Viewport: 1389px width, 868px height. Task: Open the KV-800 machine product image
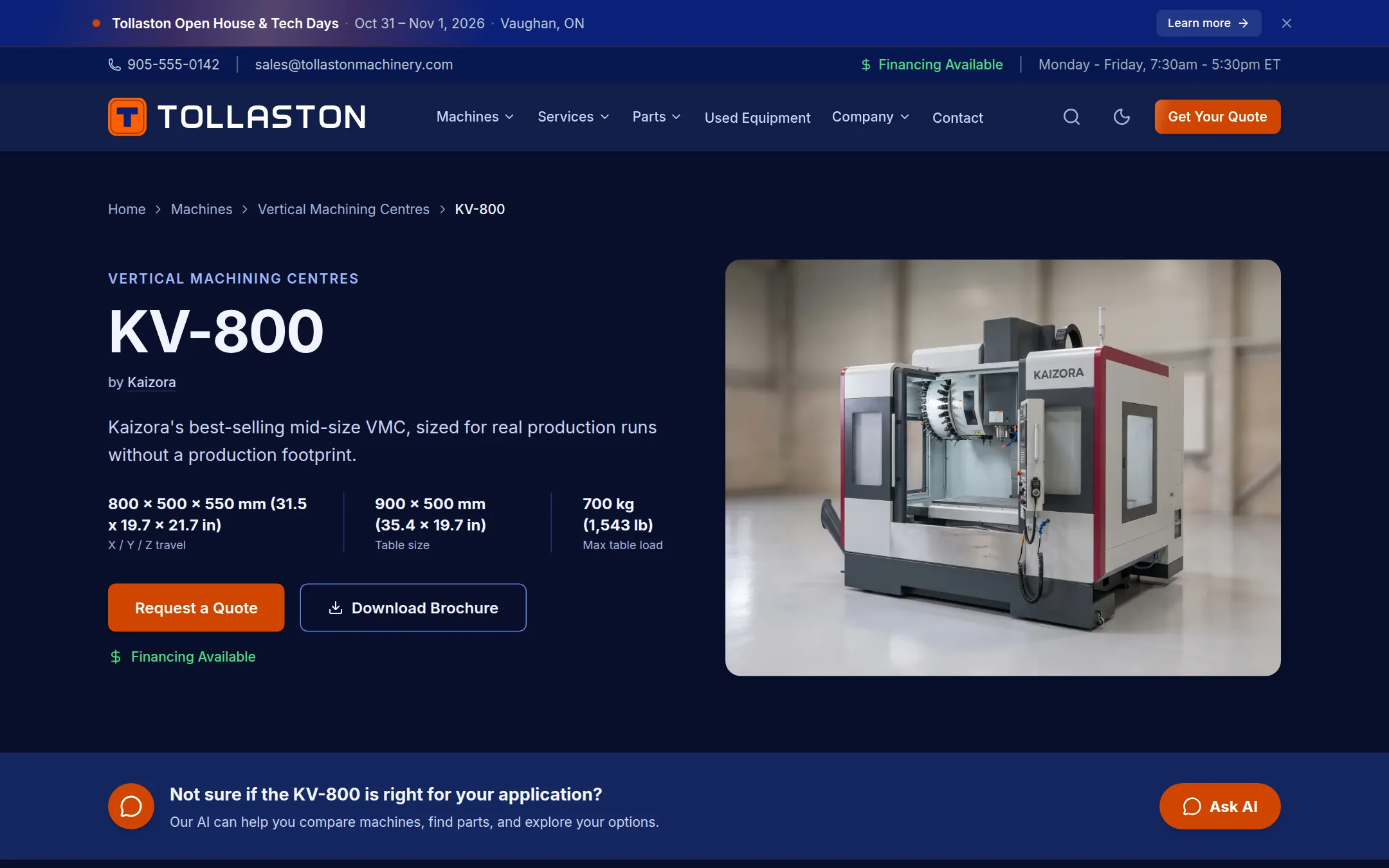1003,467
